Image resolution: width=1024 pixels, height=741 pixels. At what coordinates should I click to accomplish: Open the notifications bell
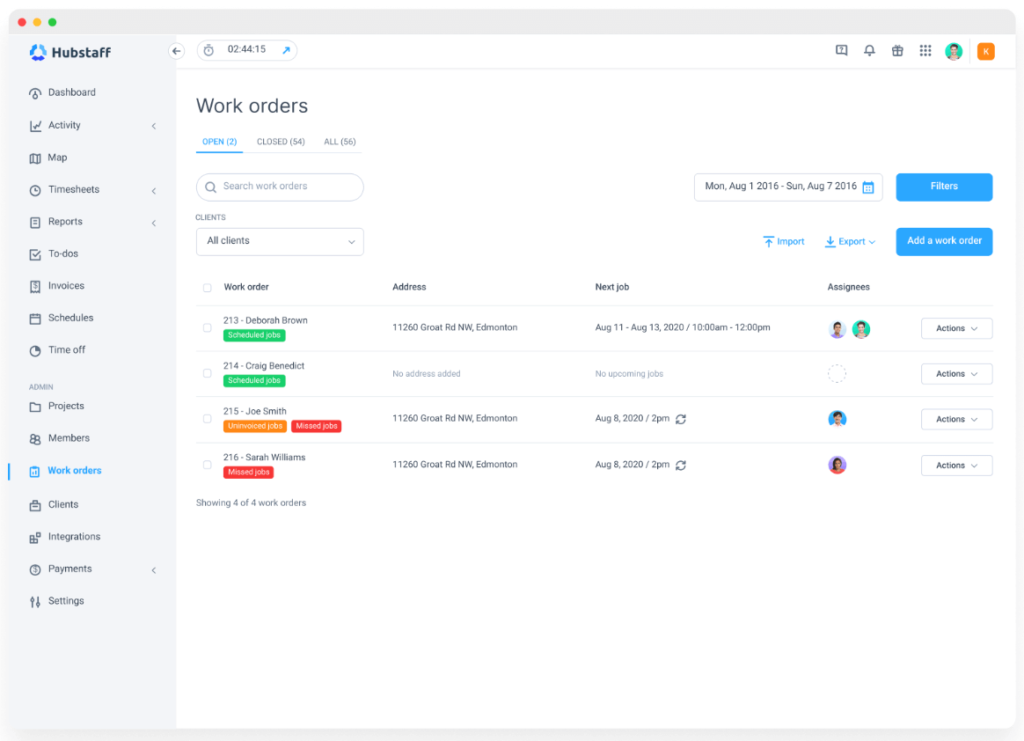(x=869, y=50)
